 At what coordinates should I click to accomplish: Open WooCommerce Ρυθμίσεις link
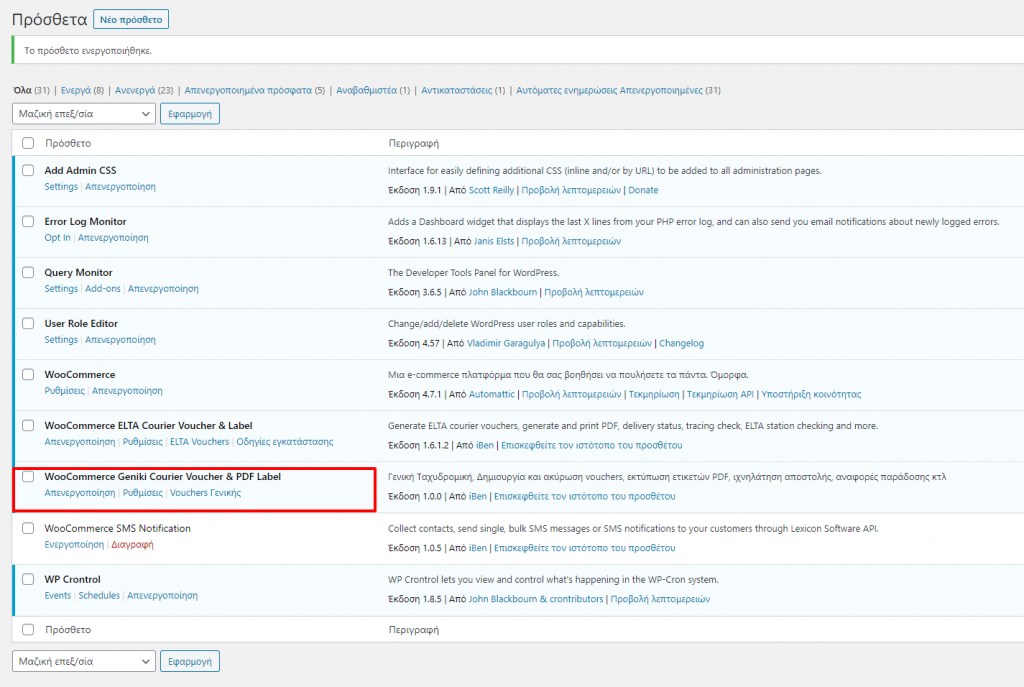pyautogui.click(x=65, y=391)
